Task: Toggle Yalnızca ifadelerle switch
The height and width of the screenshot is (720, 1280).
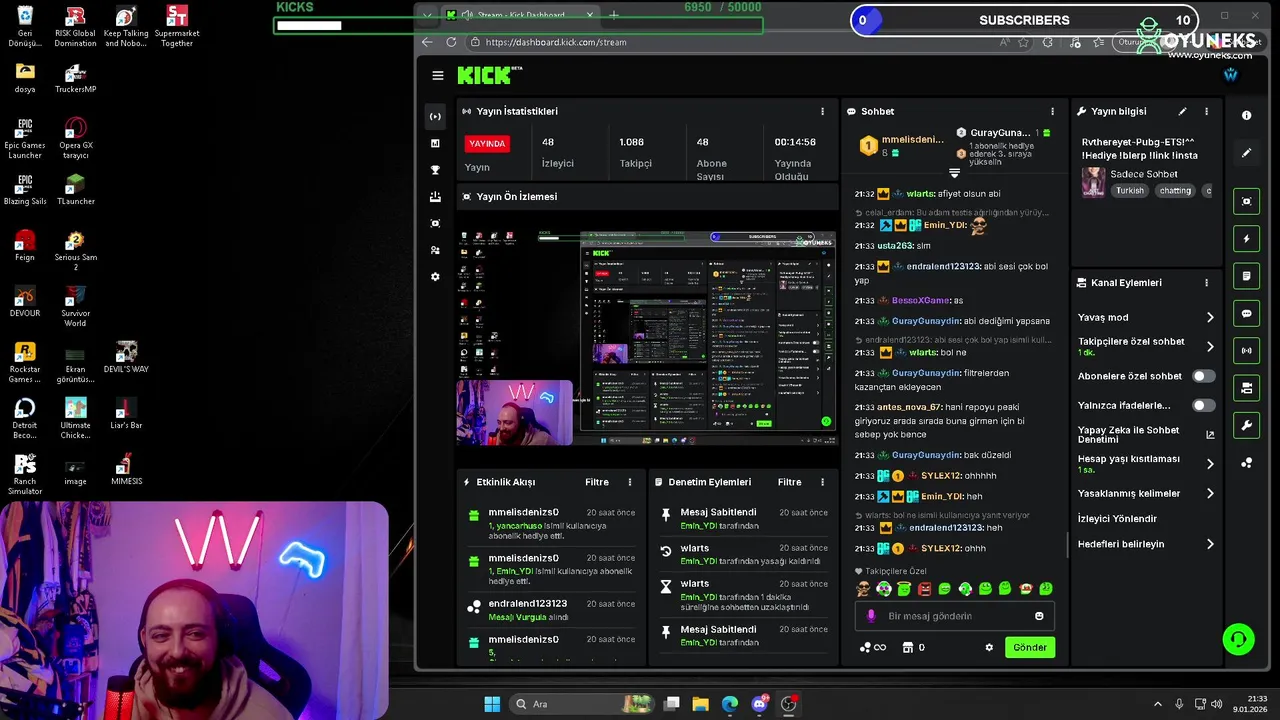Action: (1204, 405)
